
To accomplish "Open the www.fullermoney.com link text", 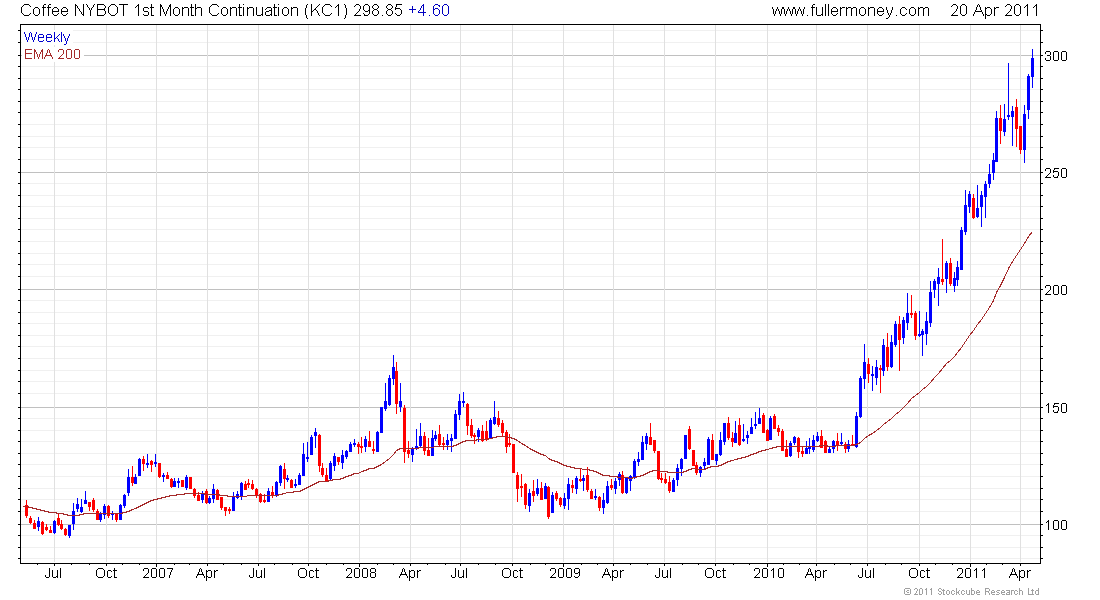I will (850, 11).
